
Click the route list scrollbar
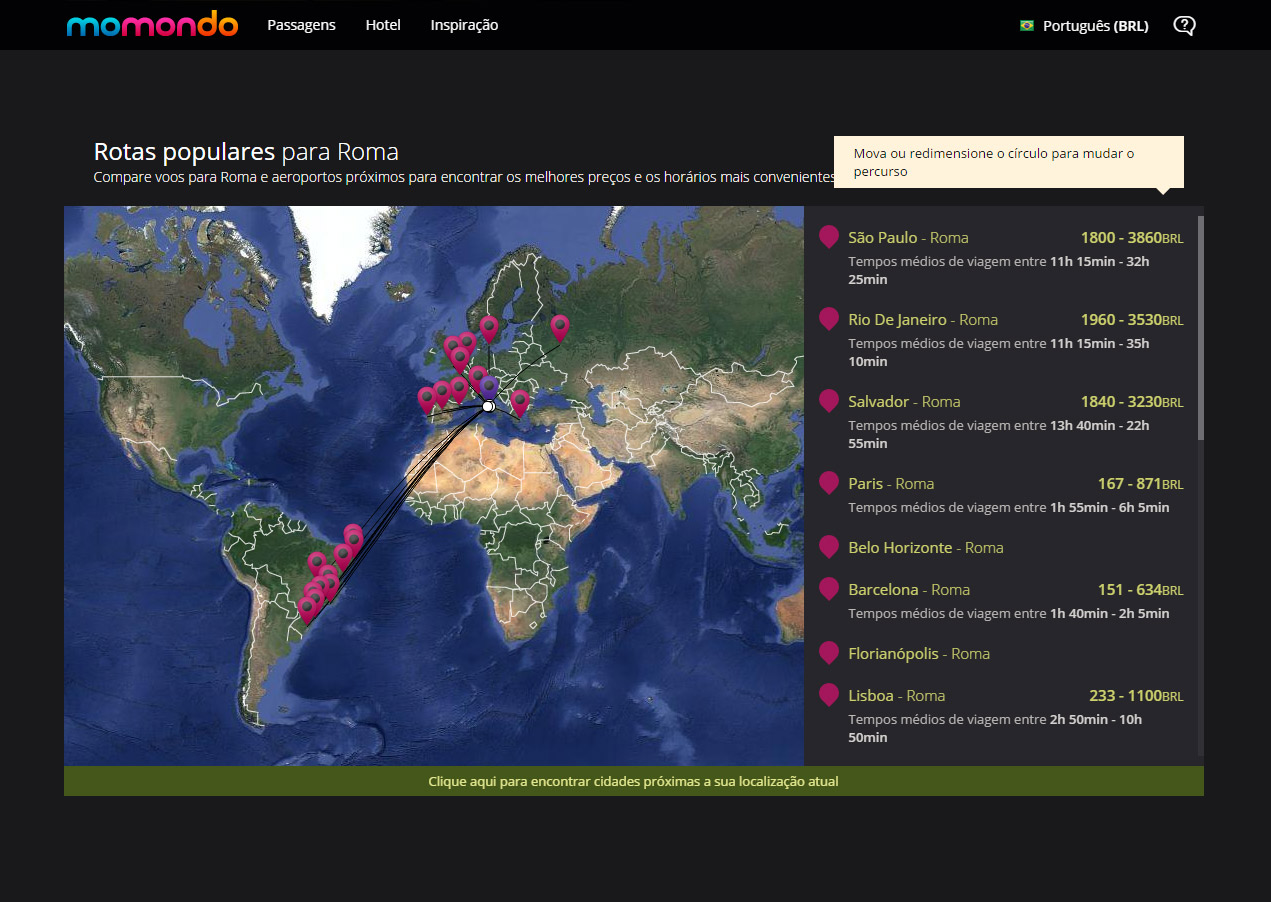1200,328
